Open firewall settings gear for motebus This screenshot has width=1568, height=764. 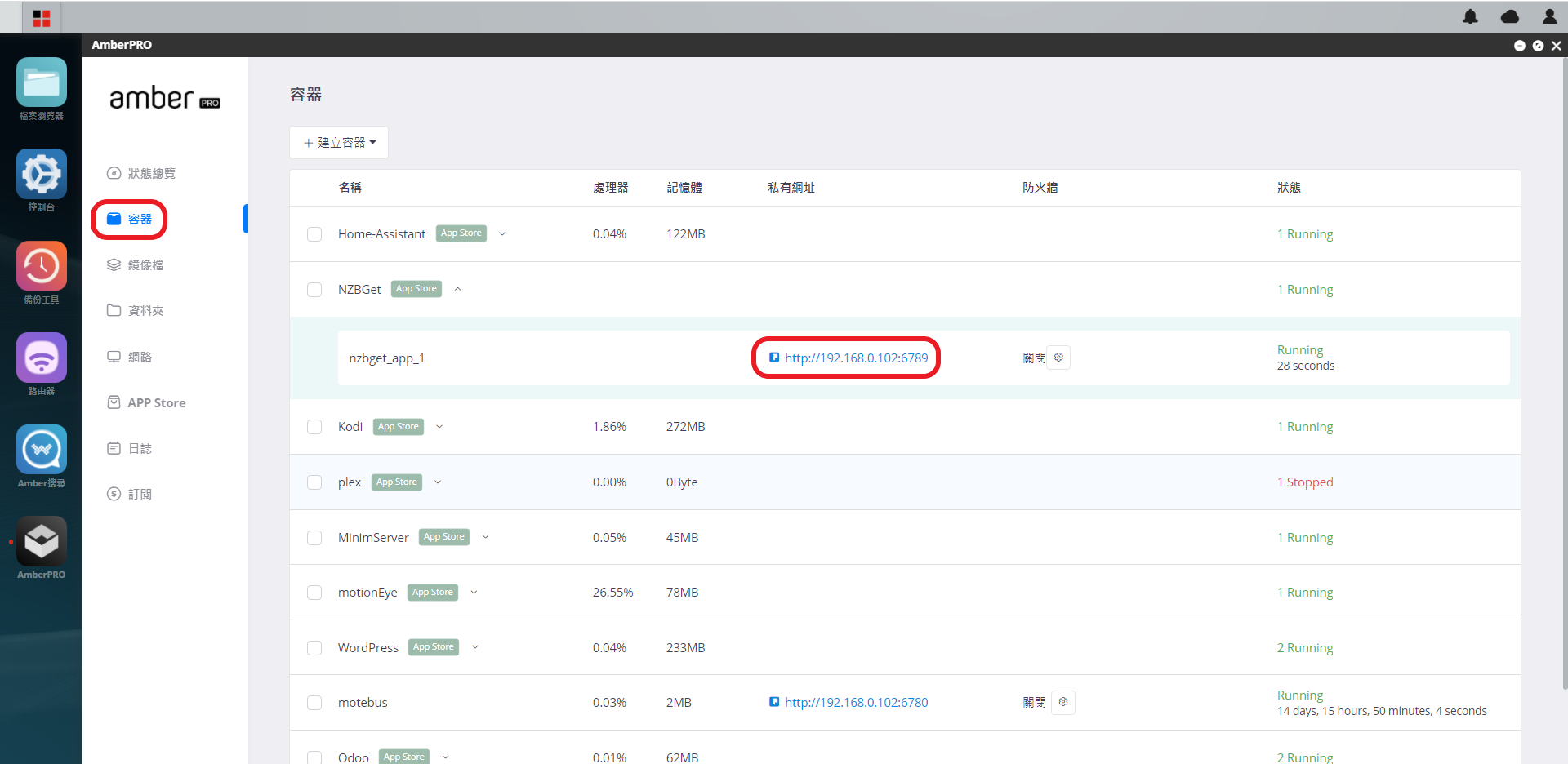tap(1063, 702)
